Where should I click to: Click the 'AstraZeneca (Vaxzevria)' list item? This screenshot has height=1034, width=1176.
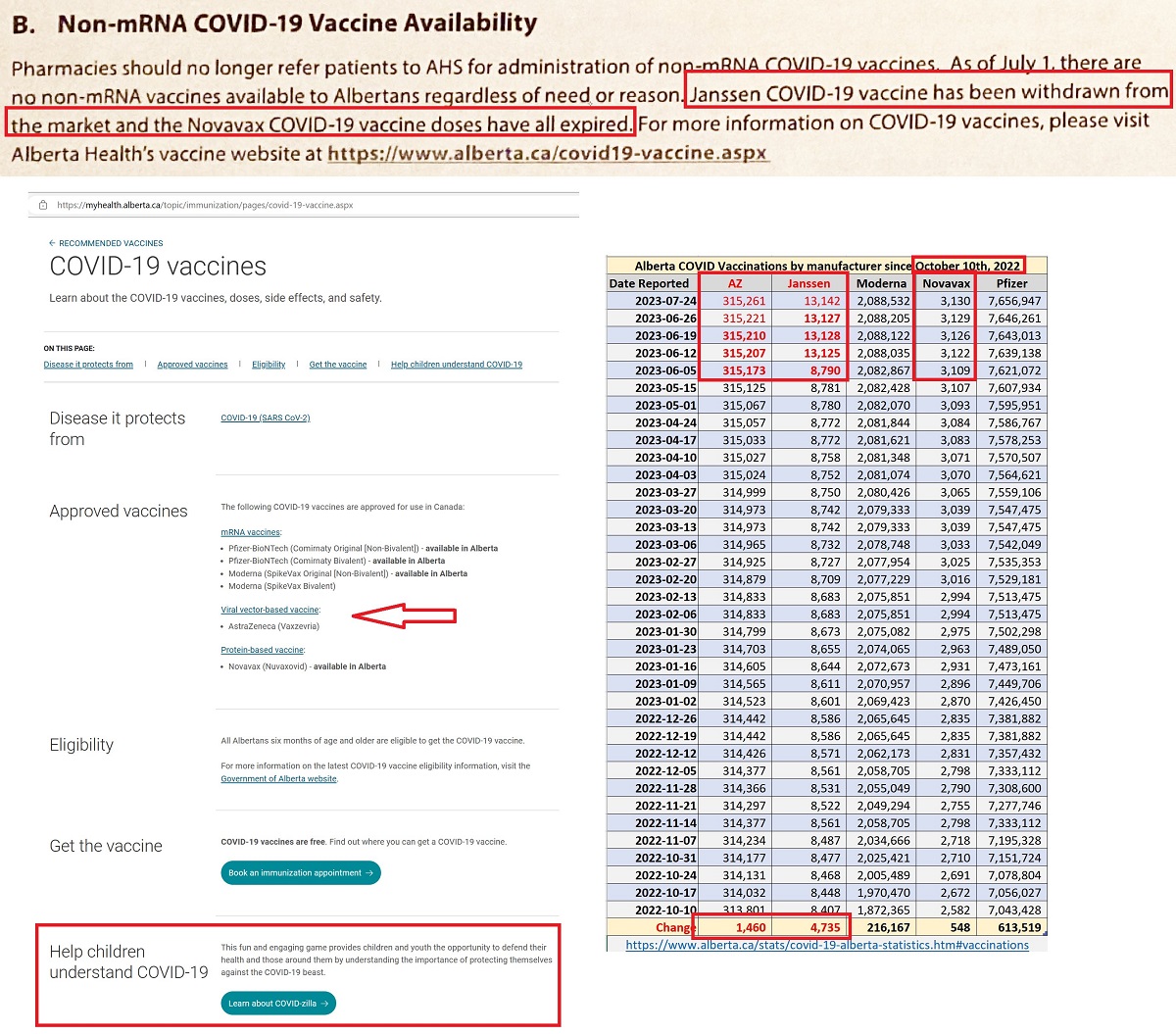[x=273, y=626]
